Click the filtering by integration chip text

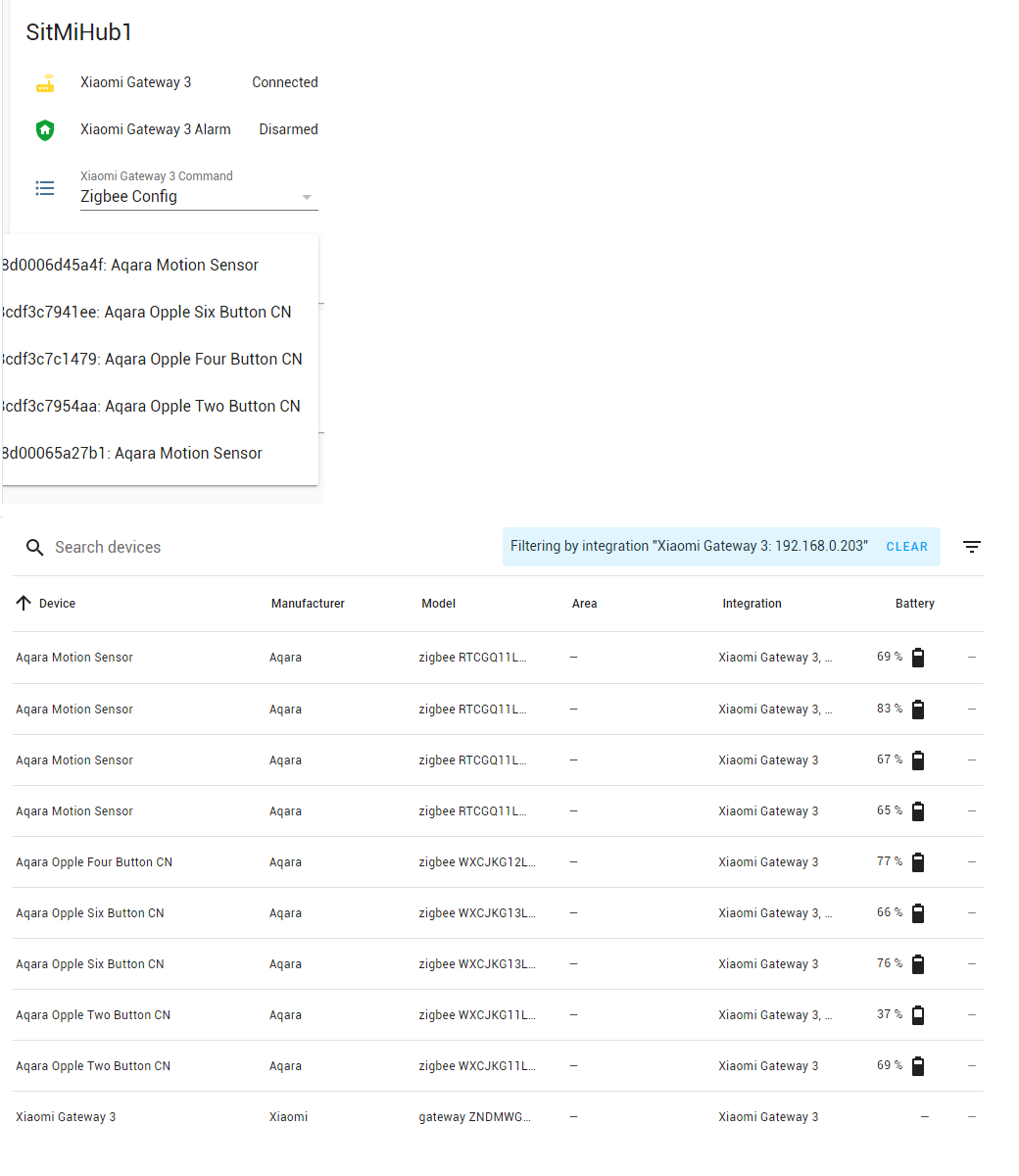[x=689, y=546]
